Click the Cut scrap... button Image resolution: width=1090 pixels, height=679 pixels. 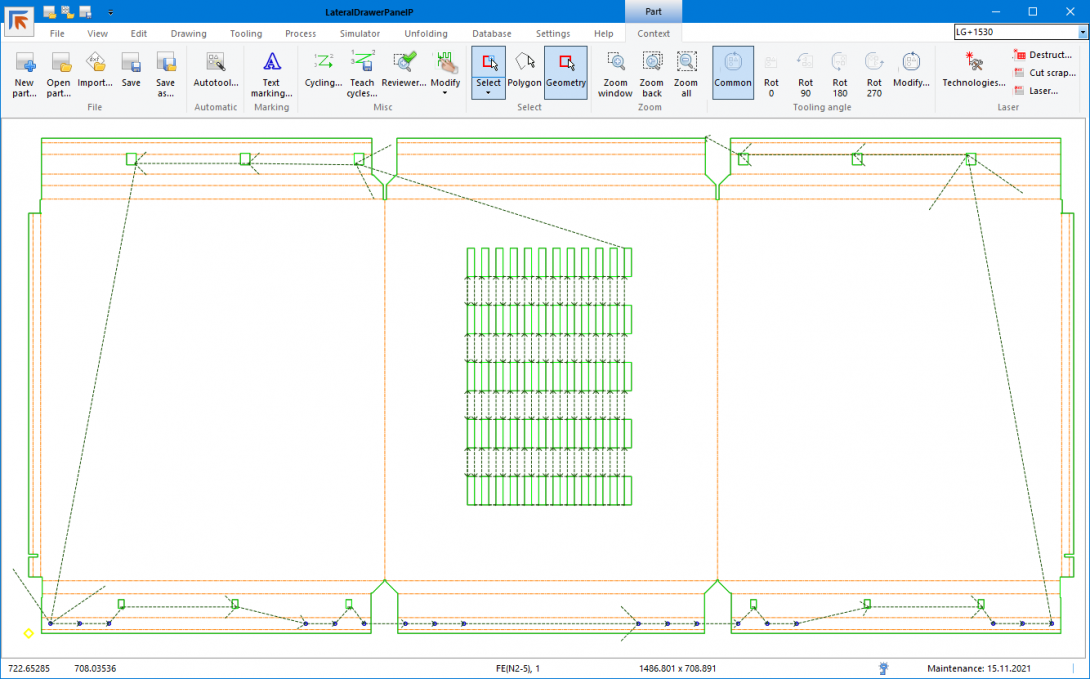click(x=1043, y=73)
